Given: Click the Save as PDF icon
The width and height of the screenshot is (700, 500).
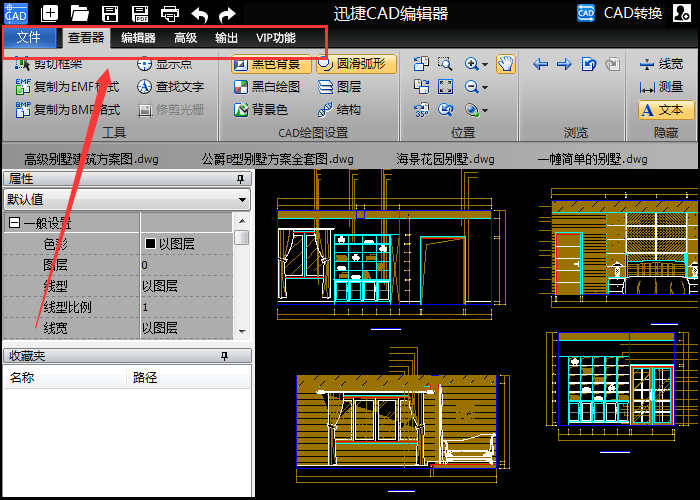Looking at the screenshot, I should 140,13.
